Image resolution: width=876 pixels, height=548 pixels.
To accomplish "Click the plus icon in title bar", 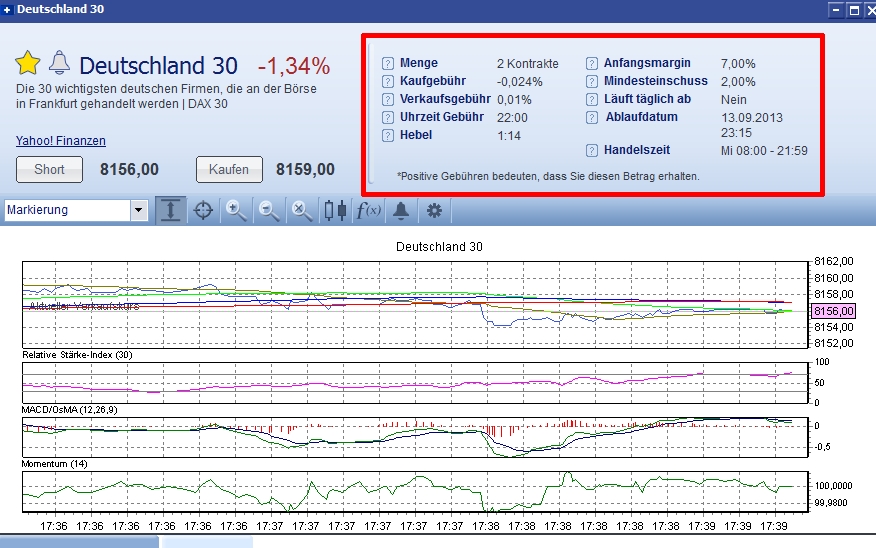I will click(7, 9).
